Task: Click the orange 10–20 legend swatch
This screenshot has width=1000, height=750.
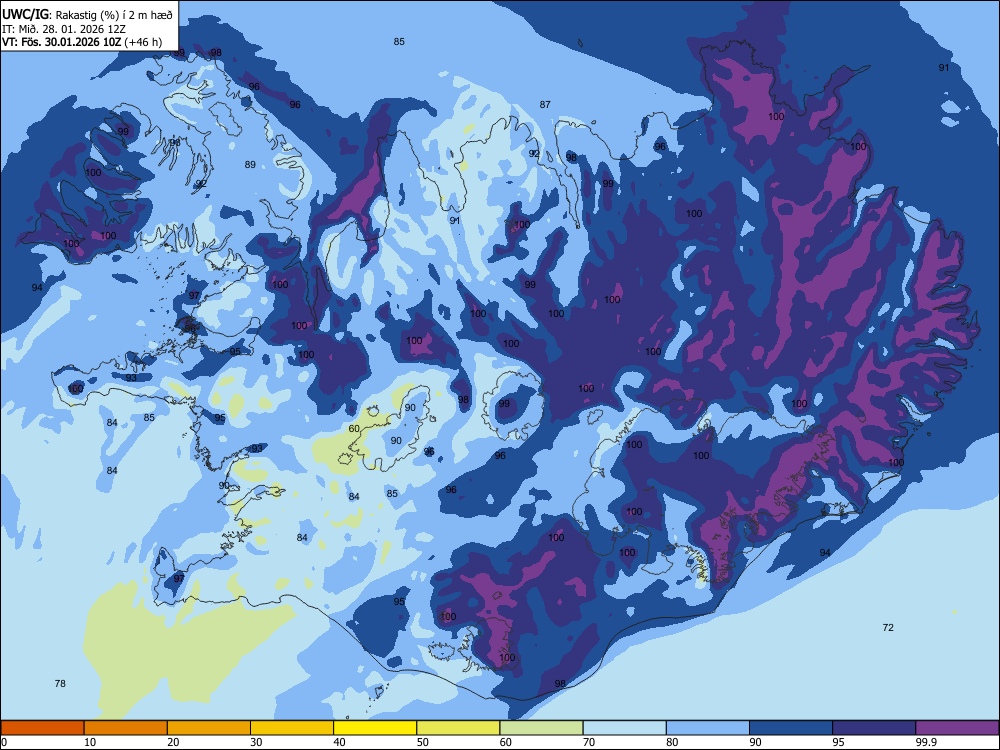Action: point(126,728)
